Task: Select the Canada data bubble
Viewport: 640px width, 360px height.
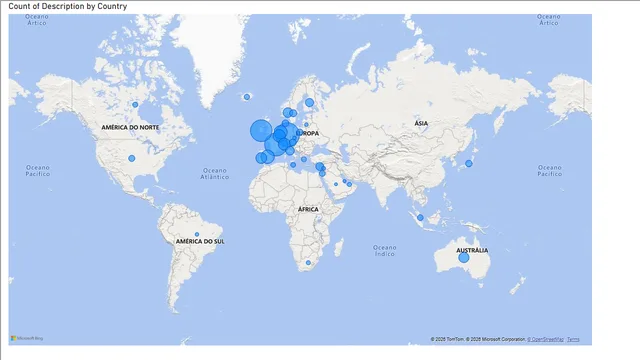Action: pyautogui.click(x=135, y=105)
